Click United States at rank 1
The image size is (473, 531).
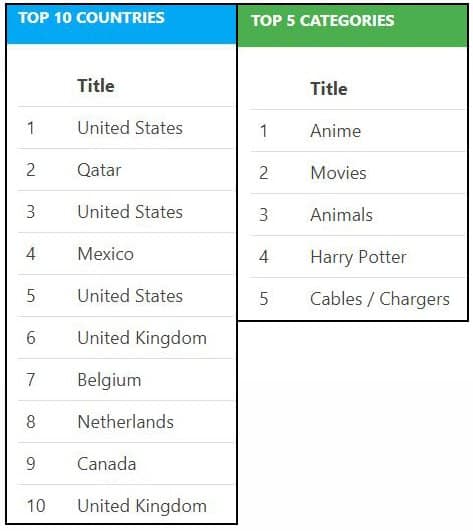(130, 128)
